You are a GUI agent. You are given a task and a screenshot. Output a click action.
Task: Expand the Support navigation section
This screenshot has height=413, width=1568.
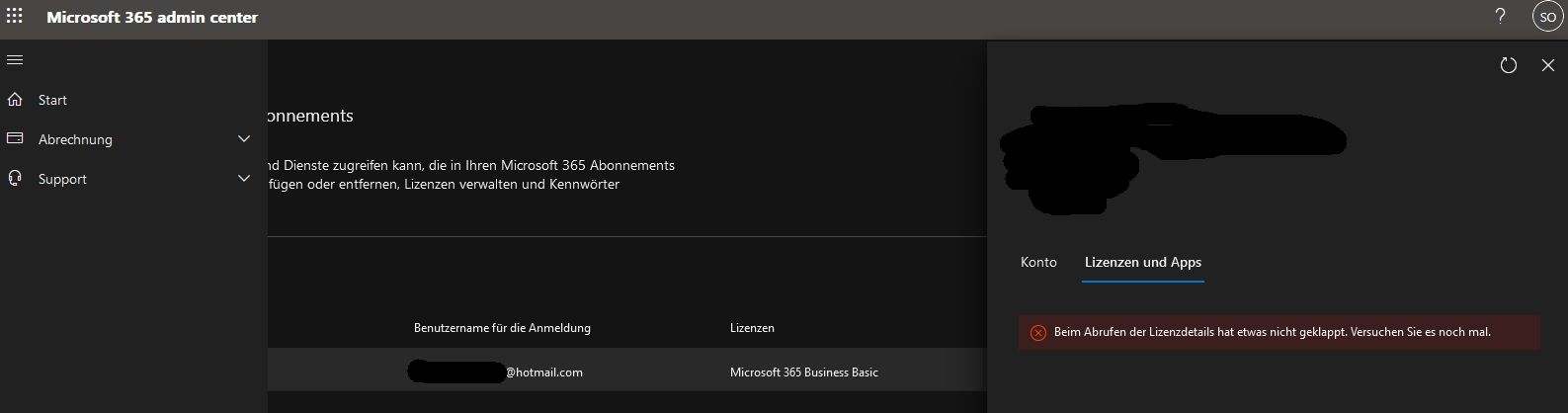(x=244, y=179)
